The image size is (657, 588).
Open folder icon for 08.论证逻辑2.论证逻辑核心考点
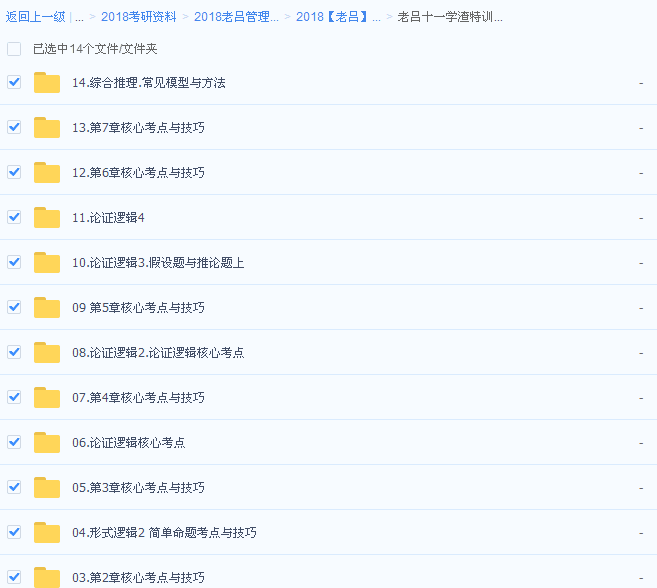[47, 353]
